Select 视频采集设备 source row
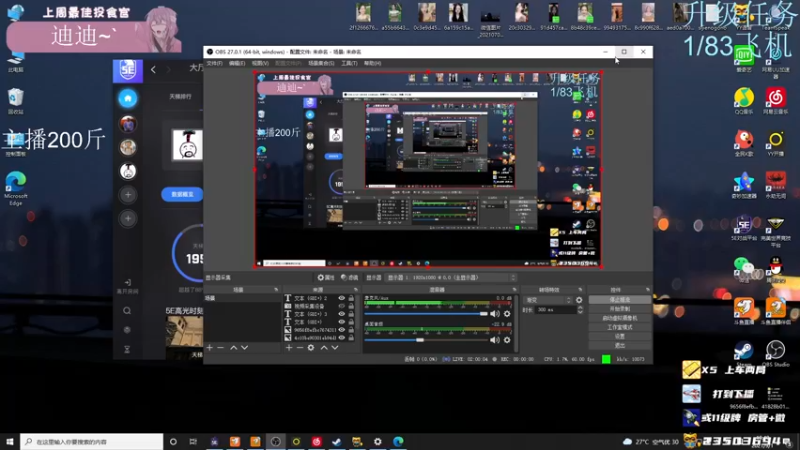 point(320,306)
